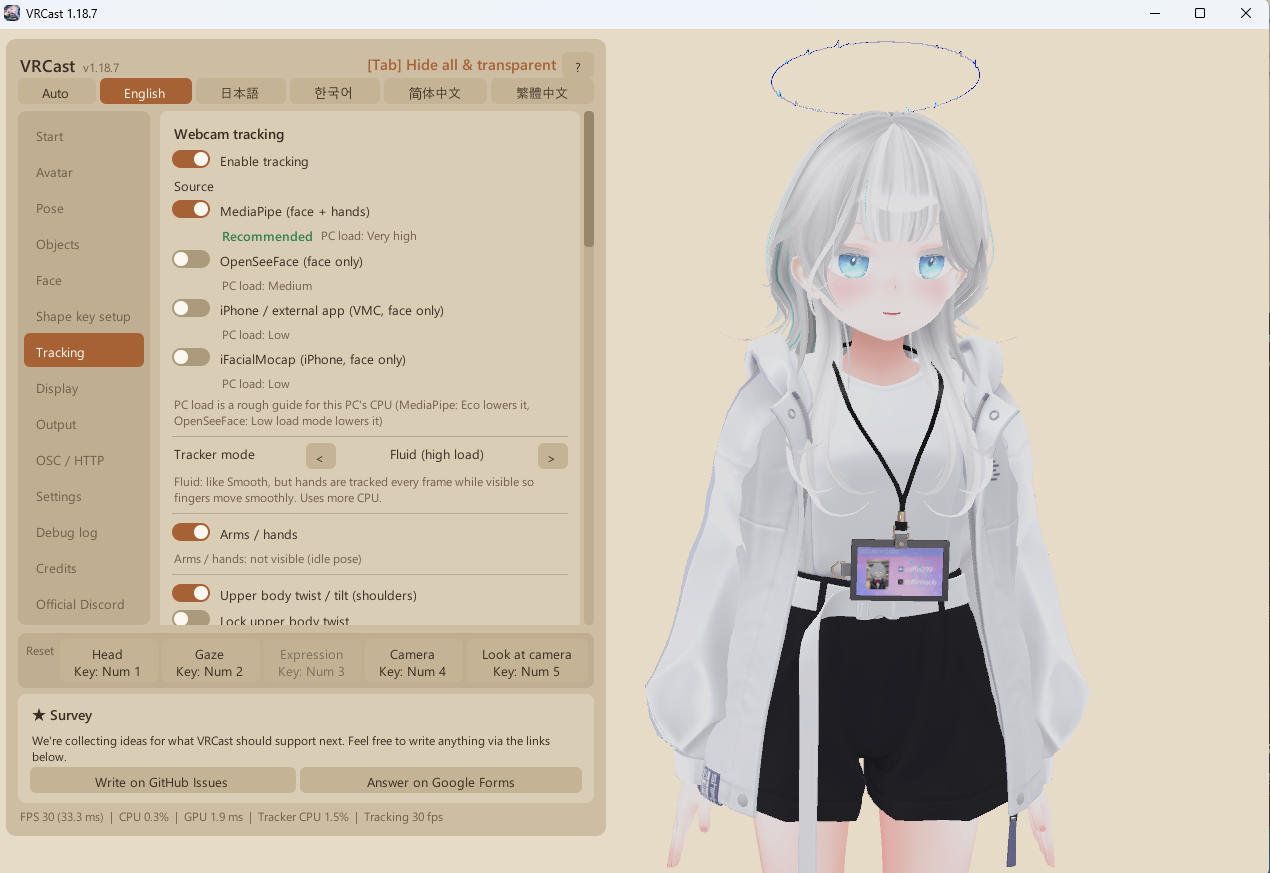Select MediaPipe (face + hands) source toggle
The height and width of the screenshot is (873, 1270).
(191, 210)
